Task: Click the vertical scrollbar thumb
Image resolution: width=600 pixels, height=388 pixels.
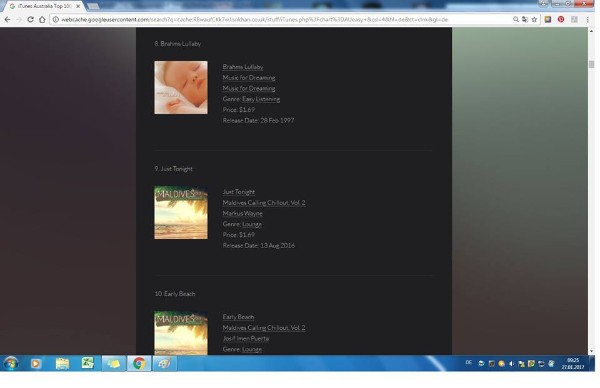Action: point(592,64)
